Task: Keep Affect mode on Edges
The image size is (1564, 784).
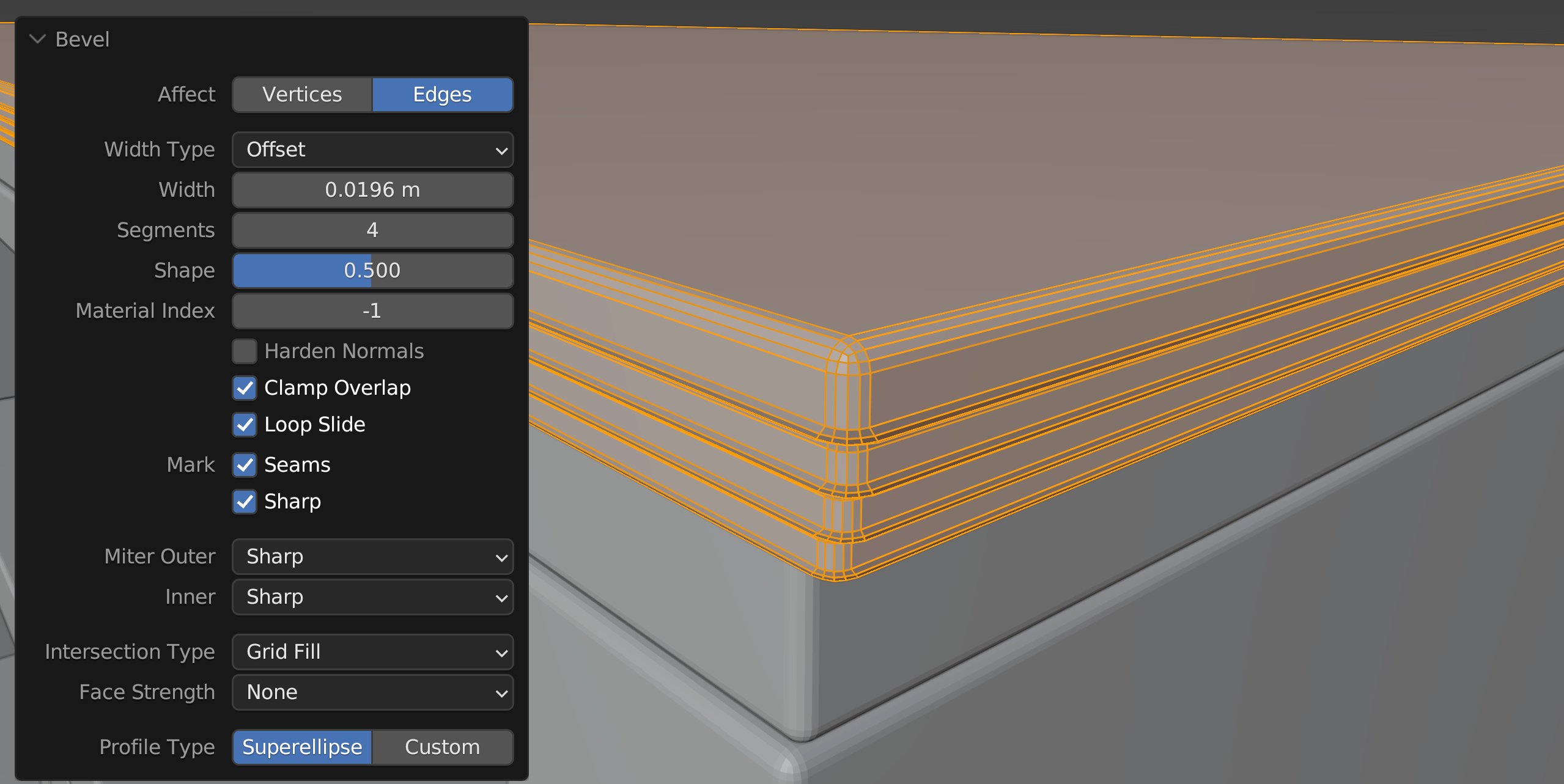Action: 442,94
